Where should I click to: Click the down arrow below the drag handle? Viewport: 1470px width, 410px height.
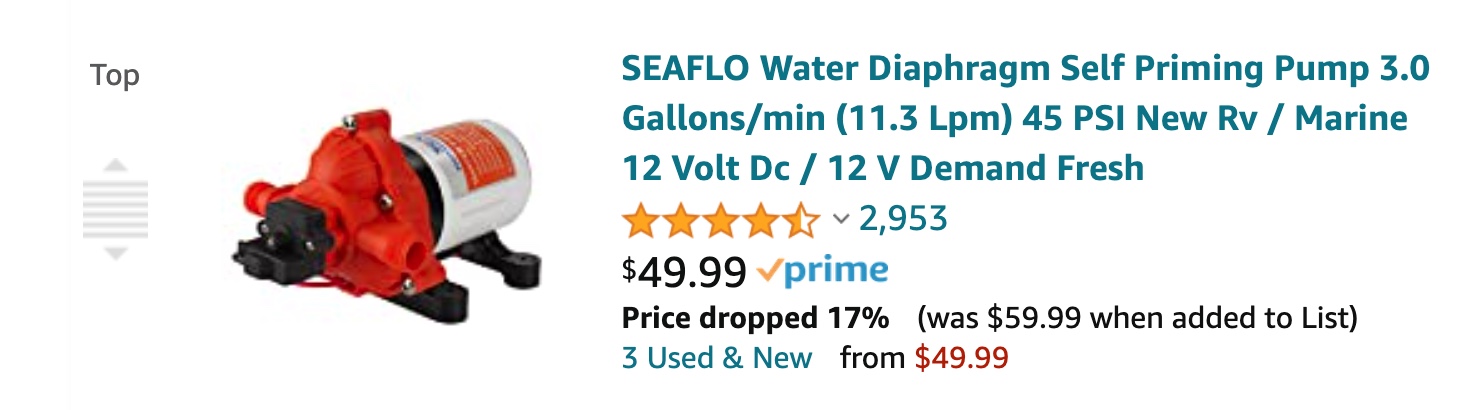[116, 254]
